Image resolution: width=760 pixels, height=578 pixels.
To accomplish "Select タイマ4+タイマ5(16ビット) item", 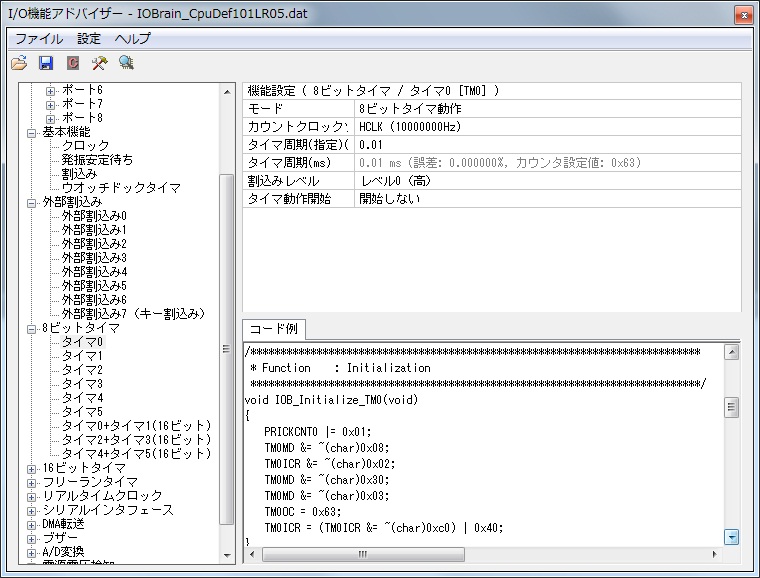I will tap(137, 454).
